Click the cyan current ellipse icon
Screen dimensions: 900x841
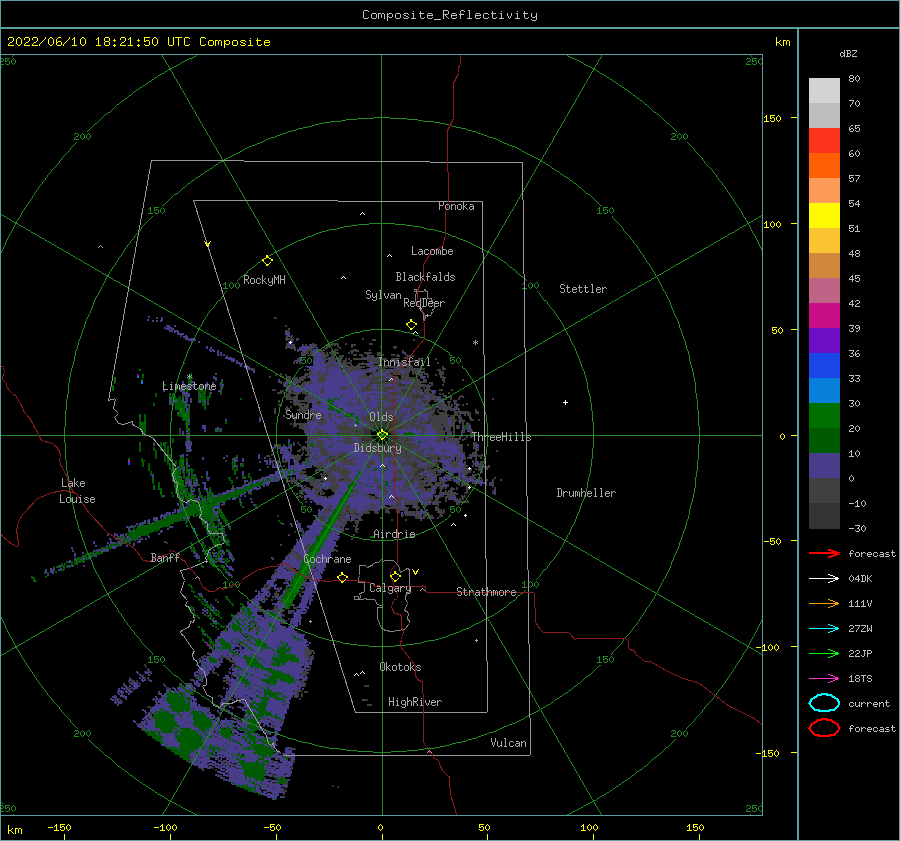pos(824,703)
